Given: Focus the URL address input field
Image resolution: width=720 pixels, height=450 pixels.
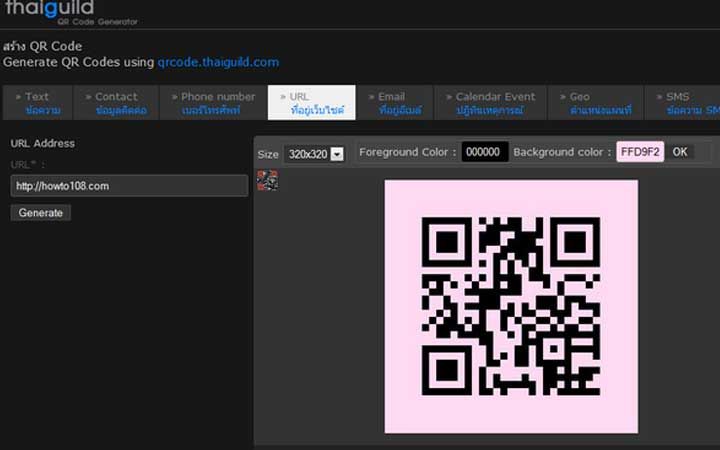Looking at the screenshot, I should [x=129, y=186].
